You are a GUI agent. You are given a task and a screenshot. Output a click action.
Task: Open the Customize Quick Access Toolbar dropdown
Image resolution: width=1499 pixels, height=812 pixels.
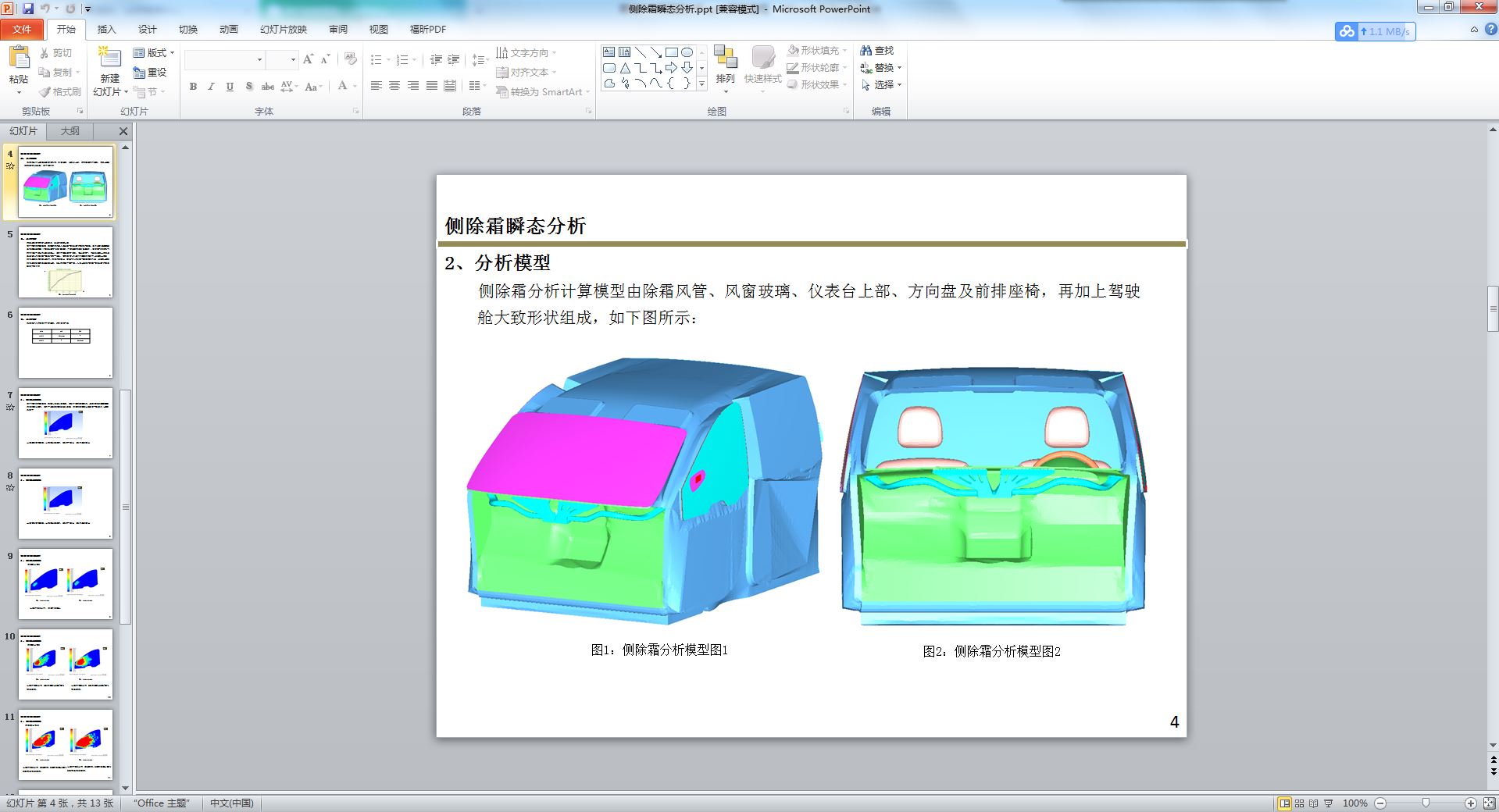87,9
